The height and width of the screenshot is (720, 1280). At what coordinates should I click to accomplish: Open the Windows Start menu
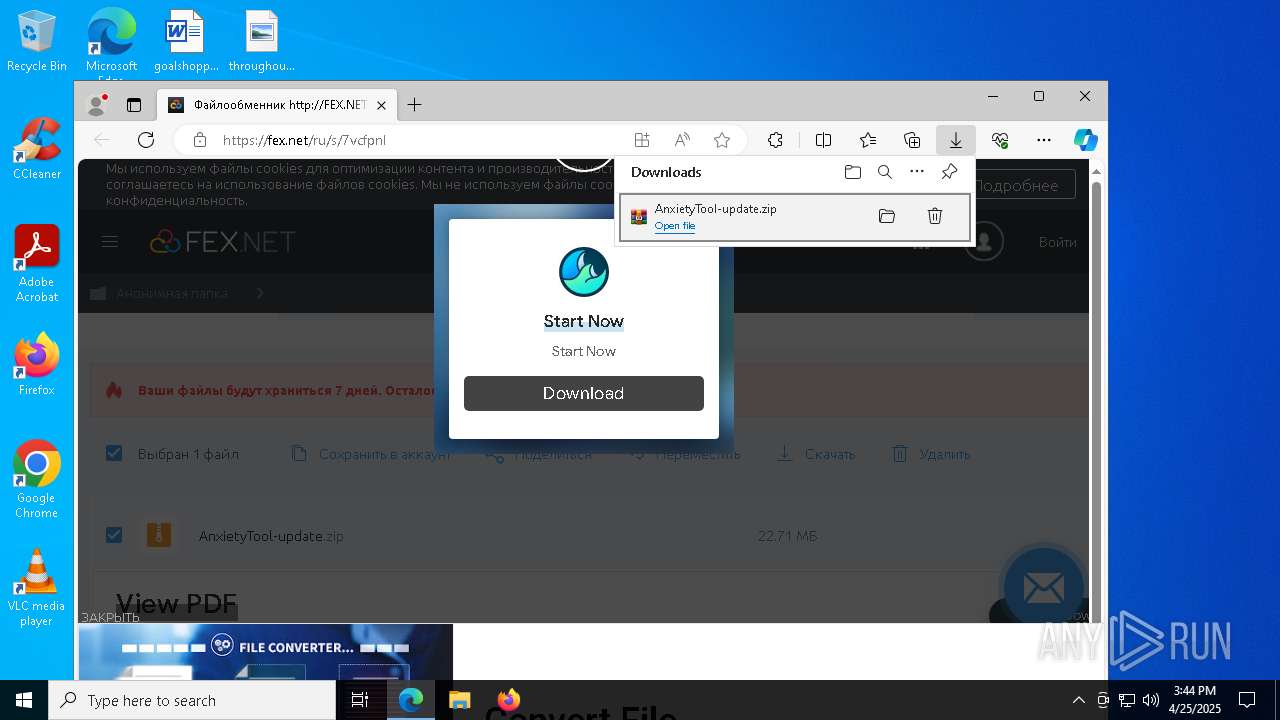(24, 700)
